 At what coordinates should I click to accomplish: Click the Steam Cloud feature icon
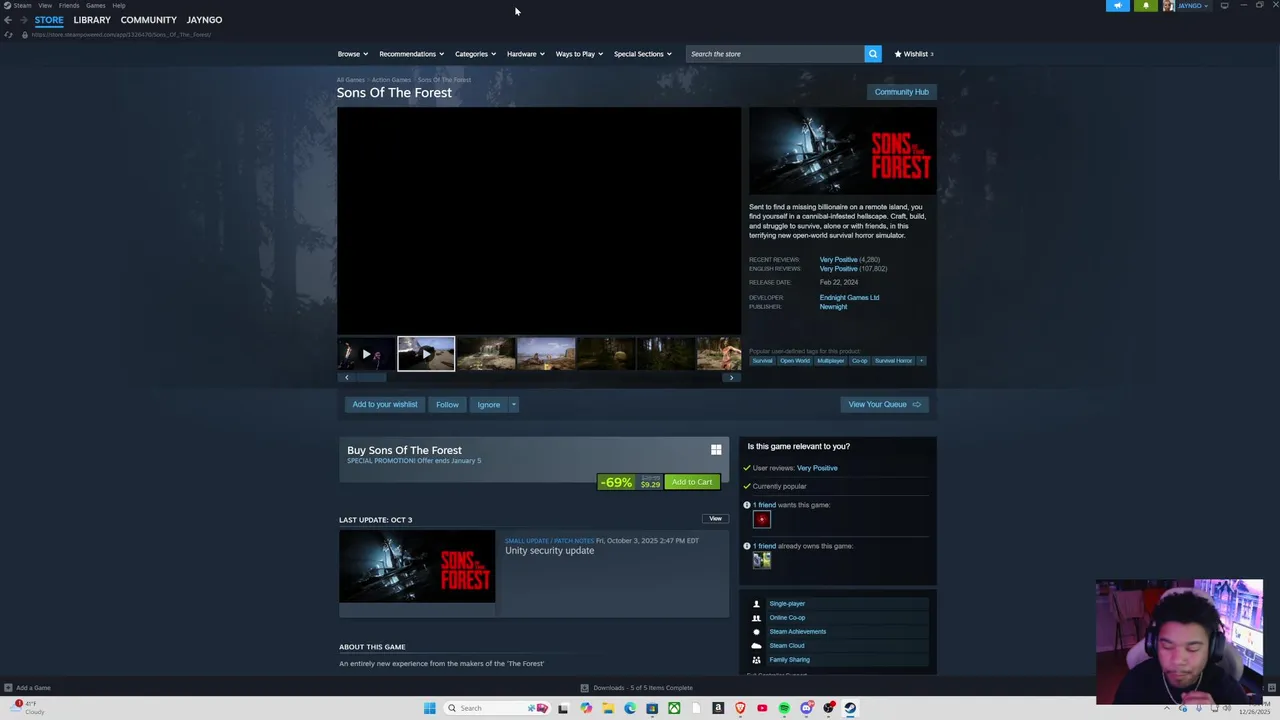756,646
